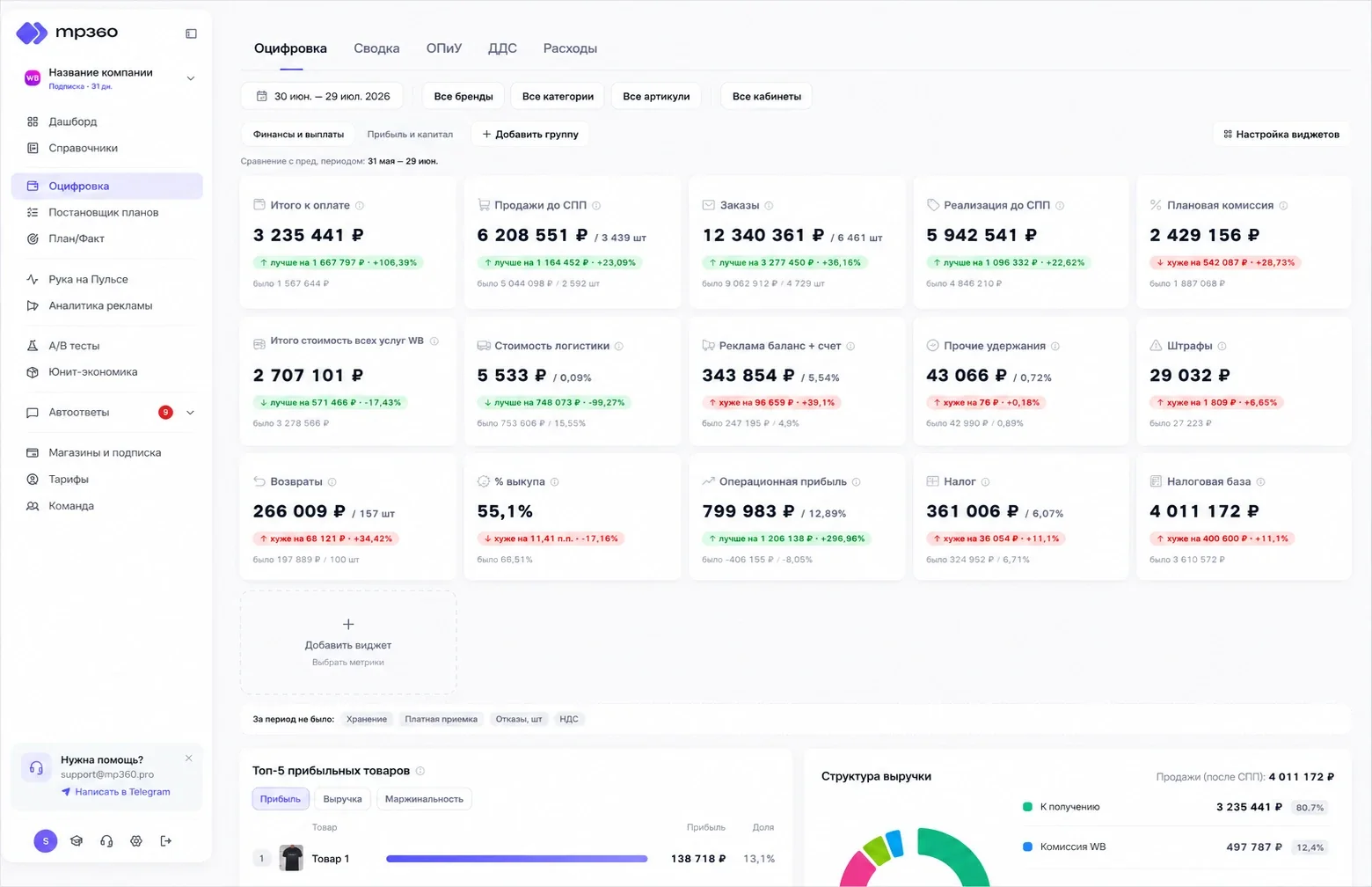The height and width of the screenshot is (887, 1372).
Task: Click info icon next to Возвраты
Action: pyautogui.click(x=332, y=482)
